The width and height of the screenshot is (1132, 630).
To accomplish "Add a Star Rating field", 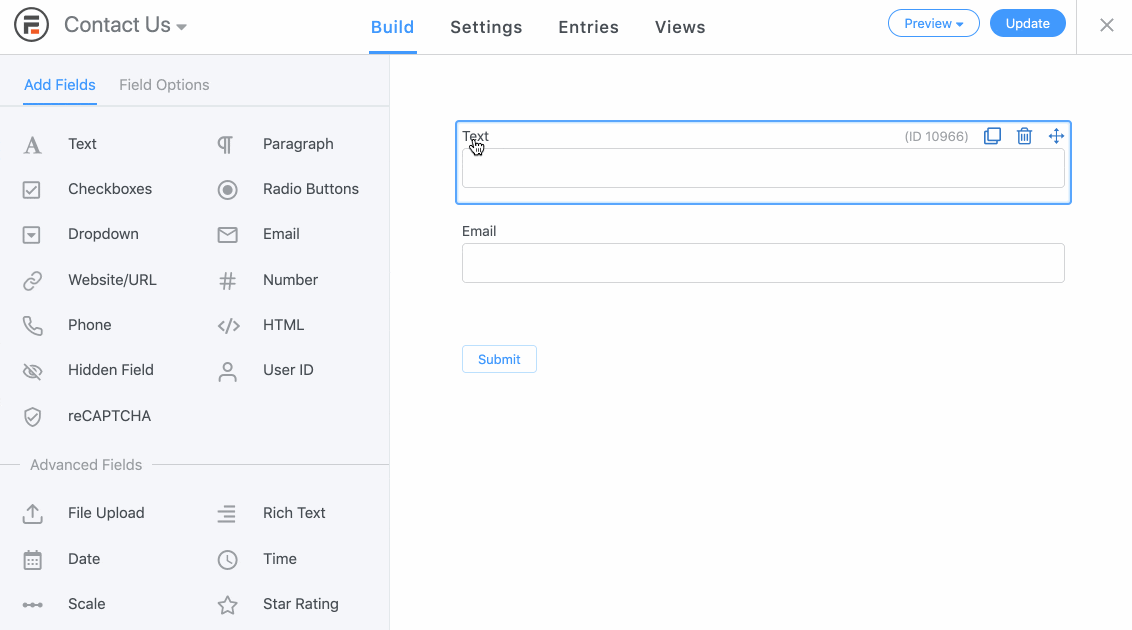I will 278,604.
